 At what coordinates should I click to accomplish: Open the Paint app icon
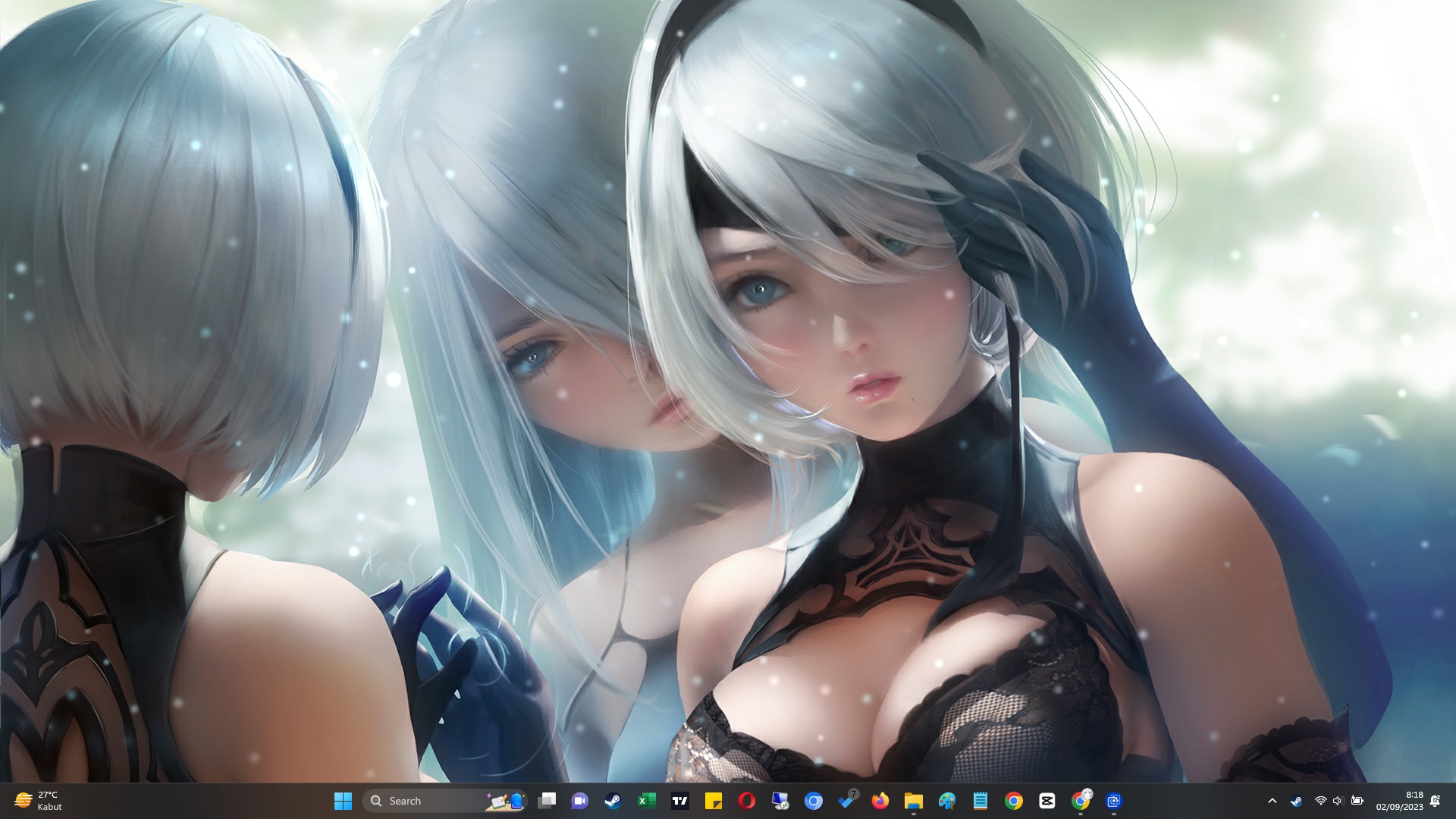tap(946, 801)
